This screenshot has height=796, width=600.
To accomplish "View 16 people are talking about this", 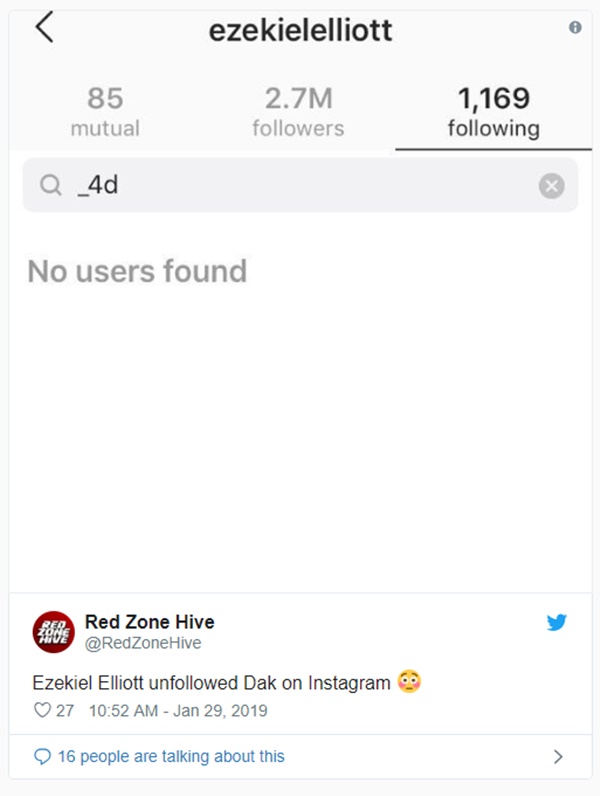I will click(171, 756).
